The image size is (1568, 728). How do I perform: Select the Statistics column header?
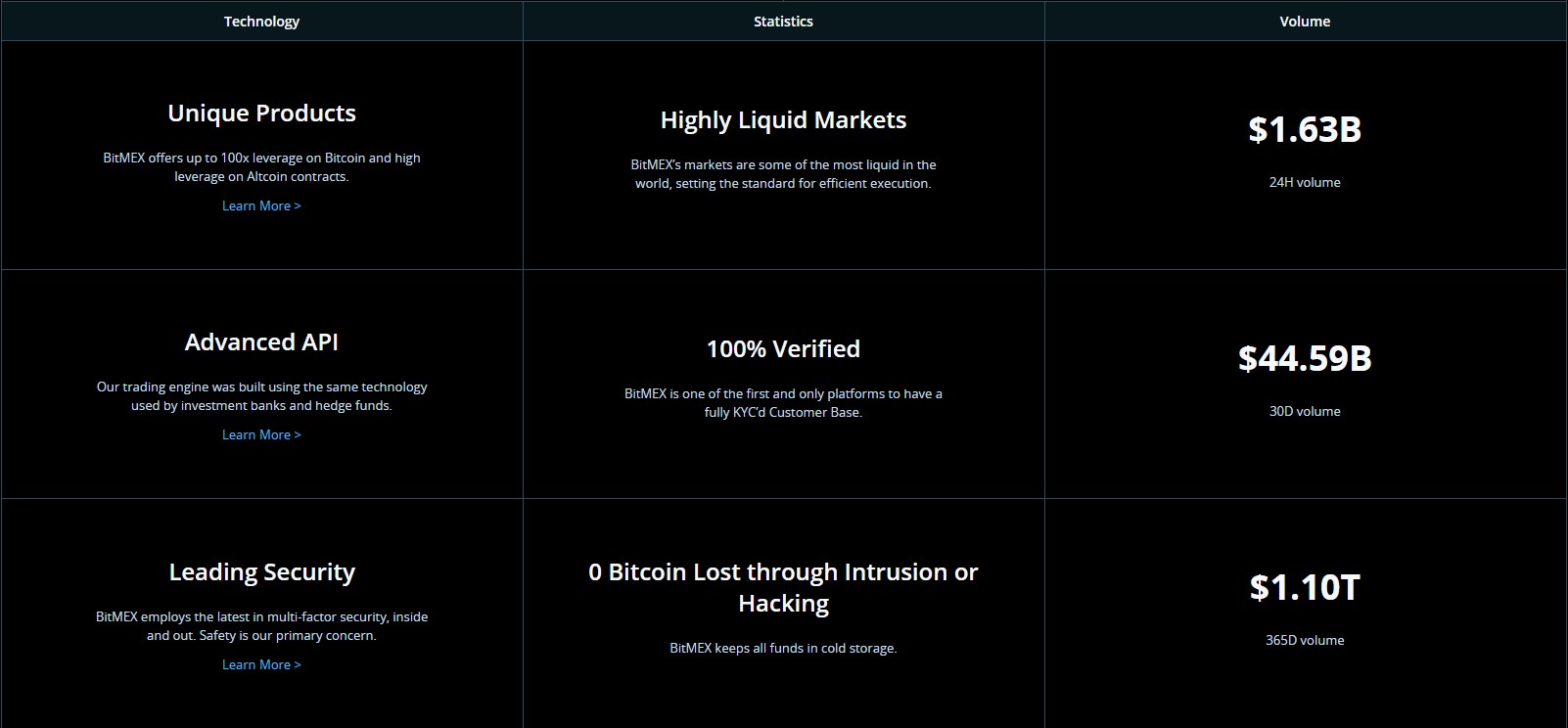[783, 22]
